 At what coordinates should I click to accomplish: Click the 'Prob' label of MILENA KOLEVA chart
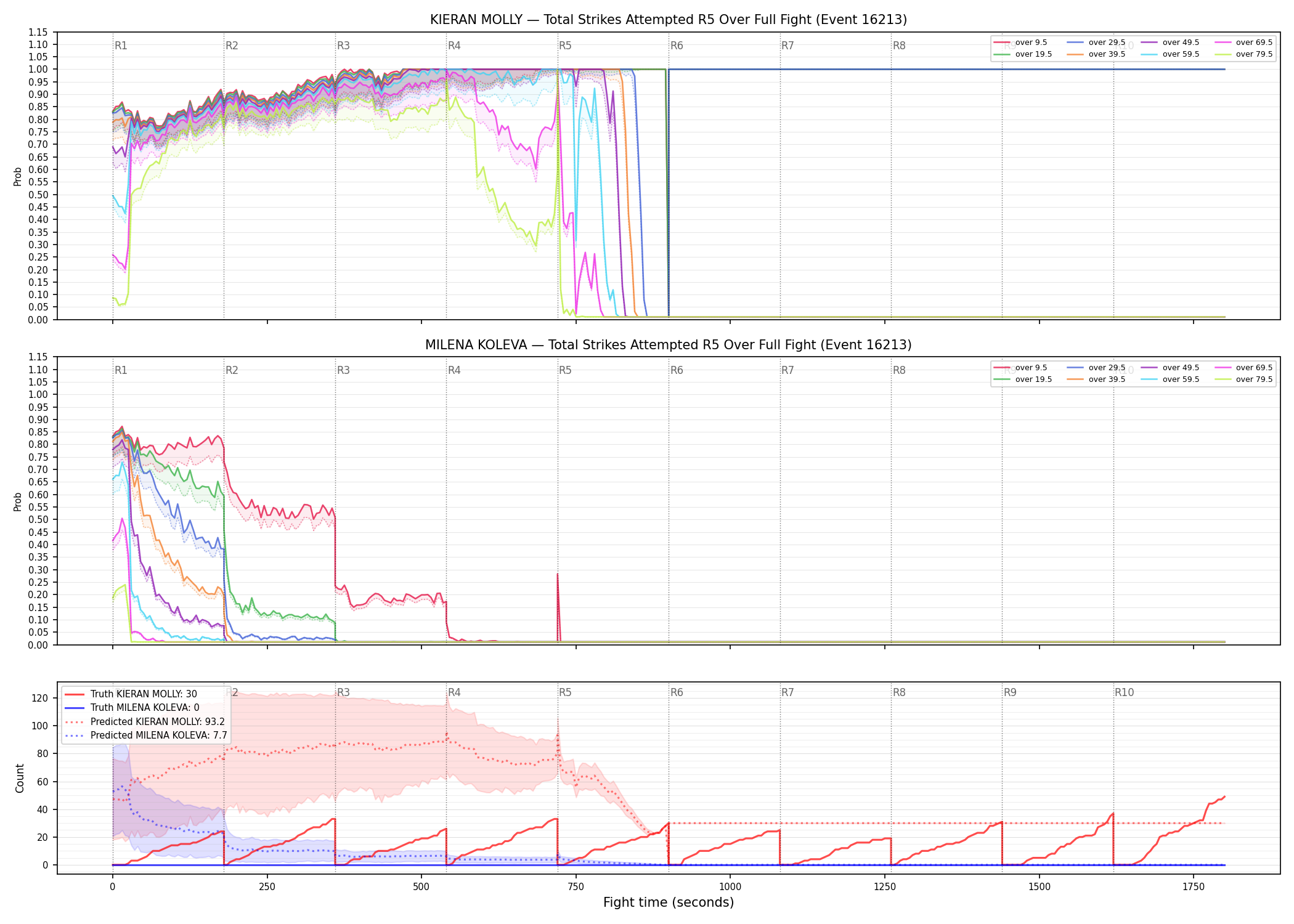click(18, 502)
